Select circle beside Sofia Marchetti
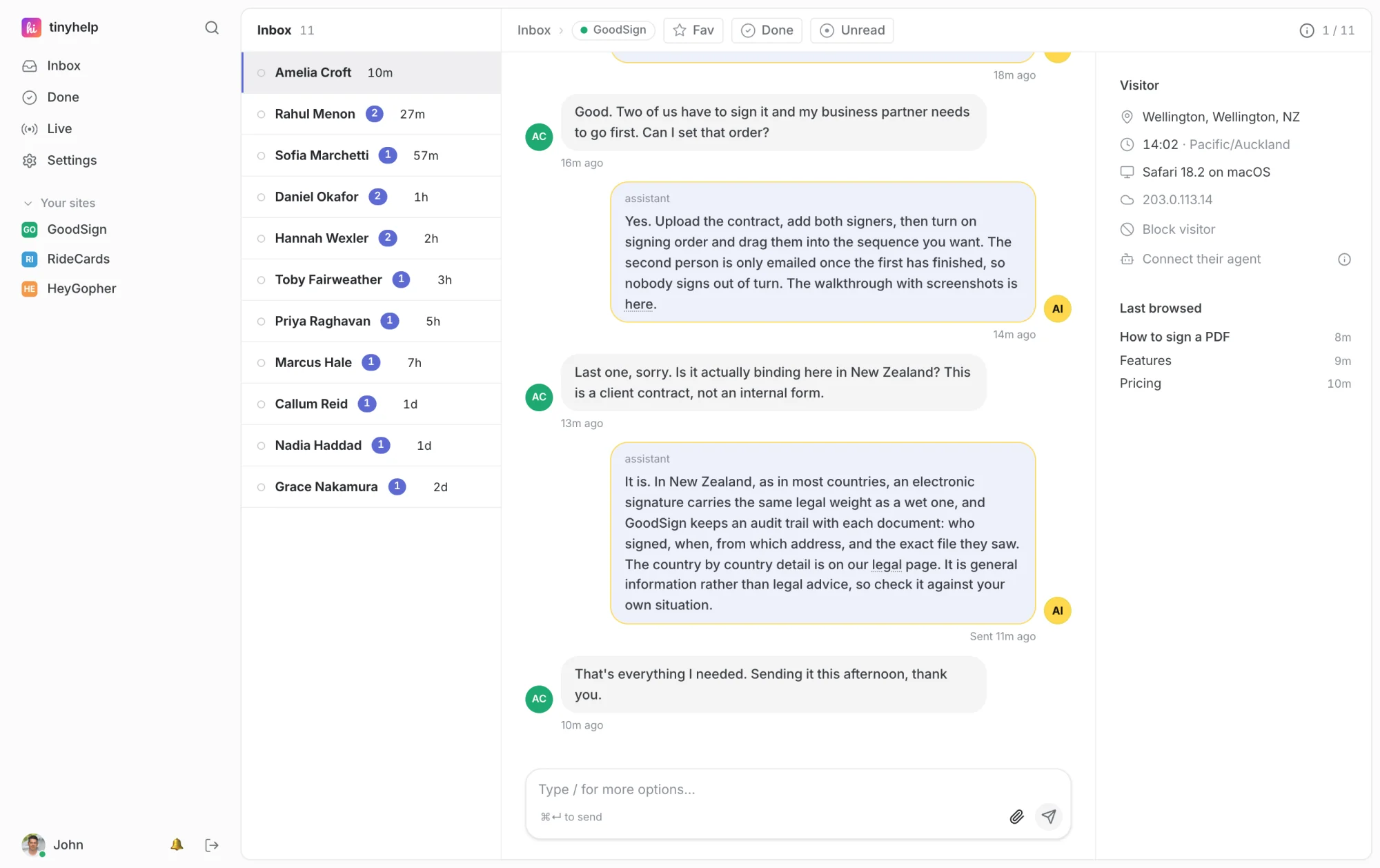Image resolution: width=1380 pixels, height=868 pixels. (x=261, y=155)
